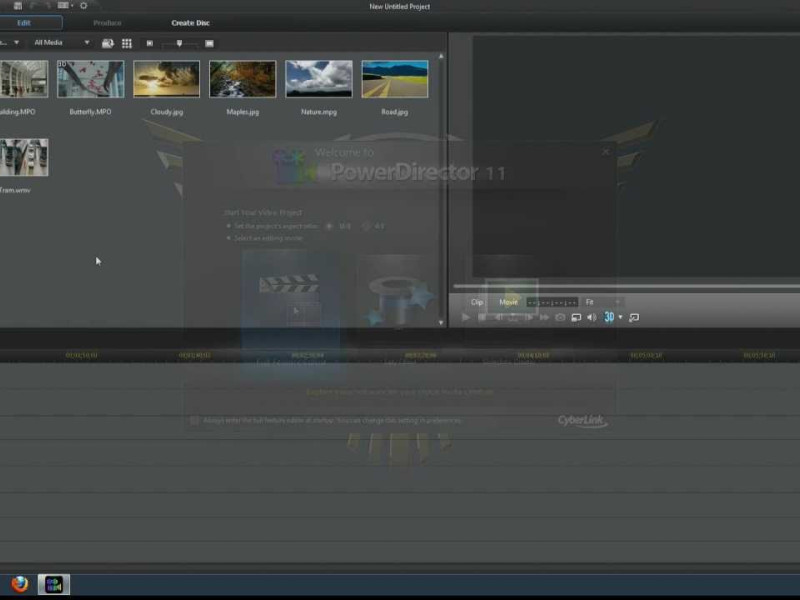This screenshot has height=600, width=800.
Task: Open the settings gear icon
Action: pos(83,6)
